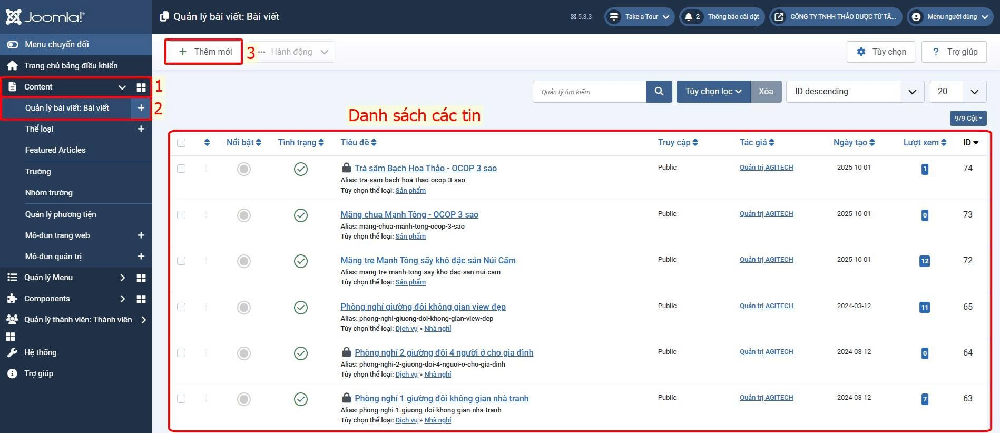1002x438 pixels.
Task: Open article Măng tre Mạnh Tông sấy khô
Action: tap(427, 260)
